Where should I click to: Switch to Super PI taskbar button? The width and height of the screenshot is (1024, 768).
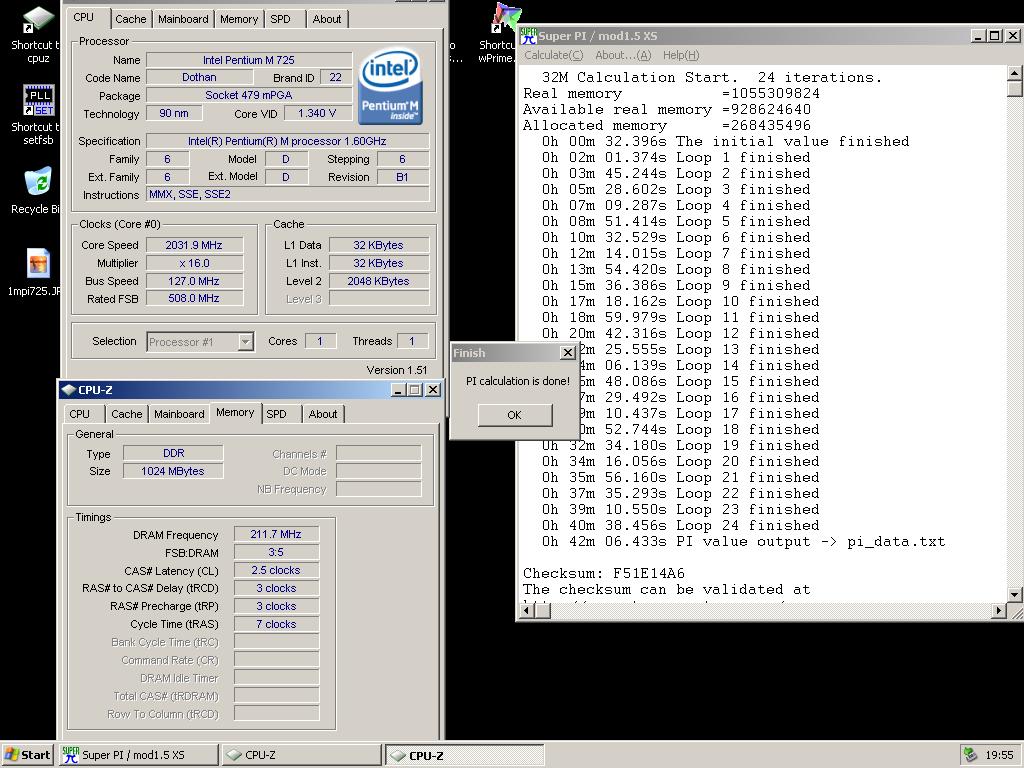click(x=138, y=755)
